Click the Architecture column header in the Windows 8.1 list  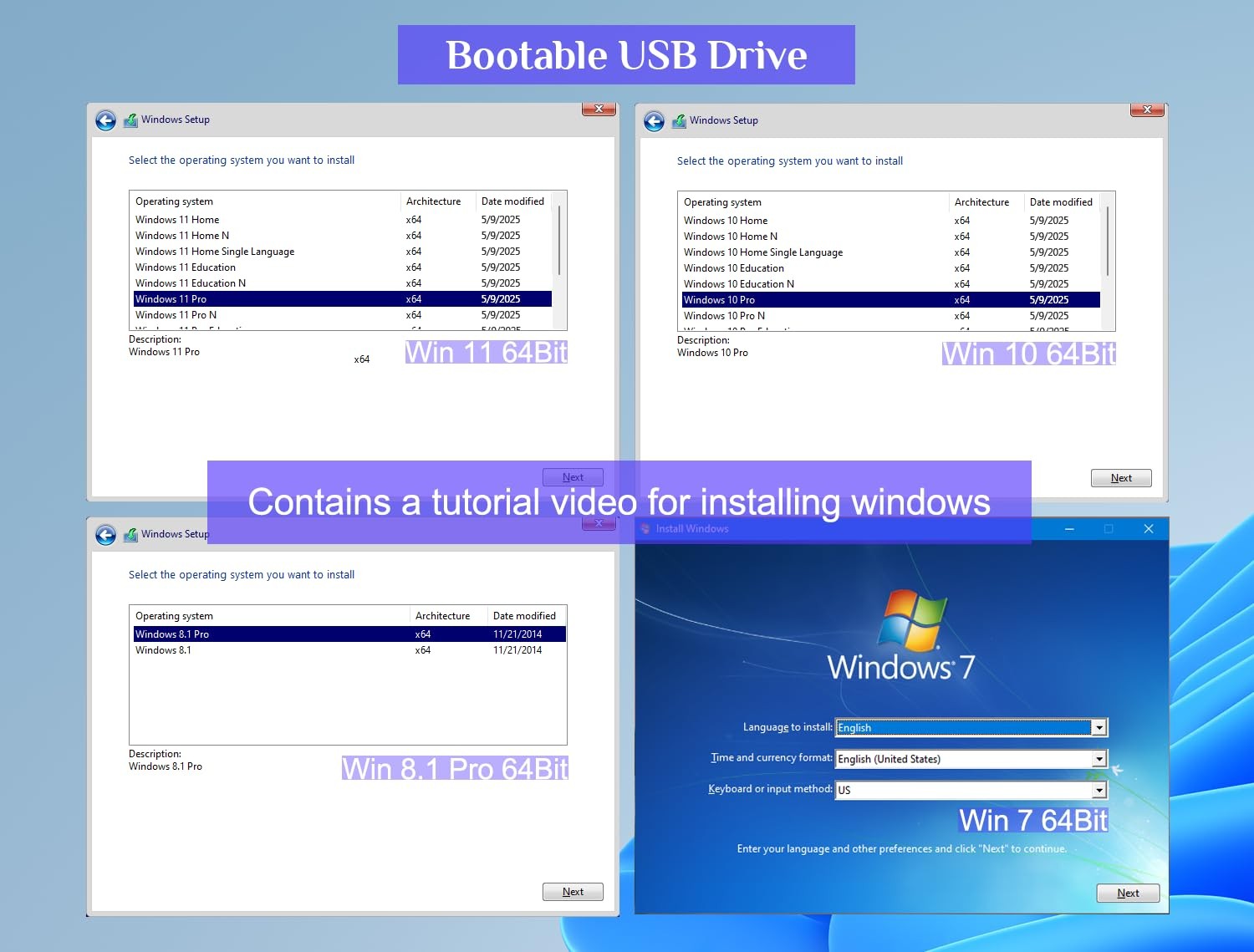tap(449, 616)
